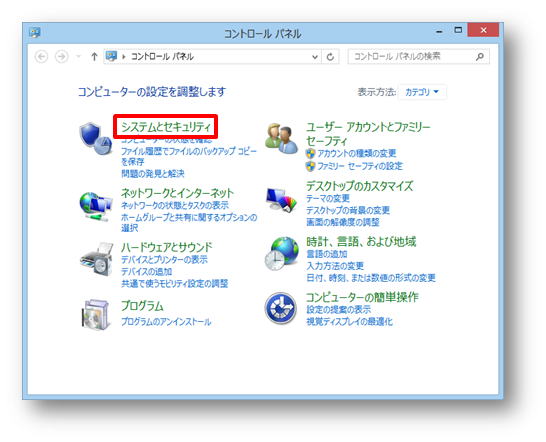This screenshot has height=442, width=546.
Task: Open デスクトップのカスタマイズ category
Action: coord(359,186)
